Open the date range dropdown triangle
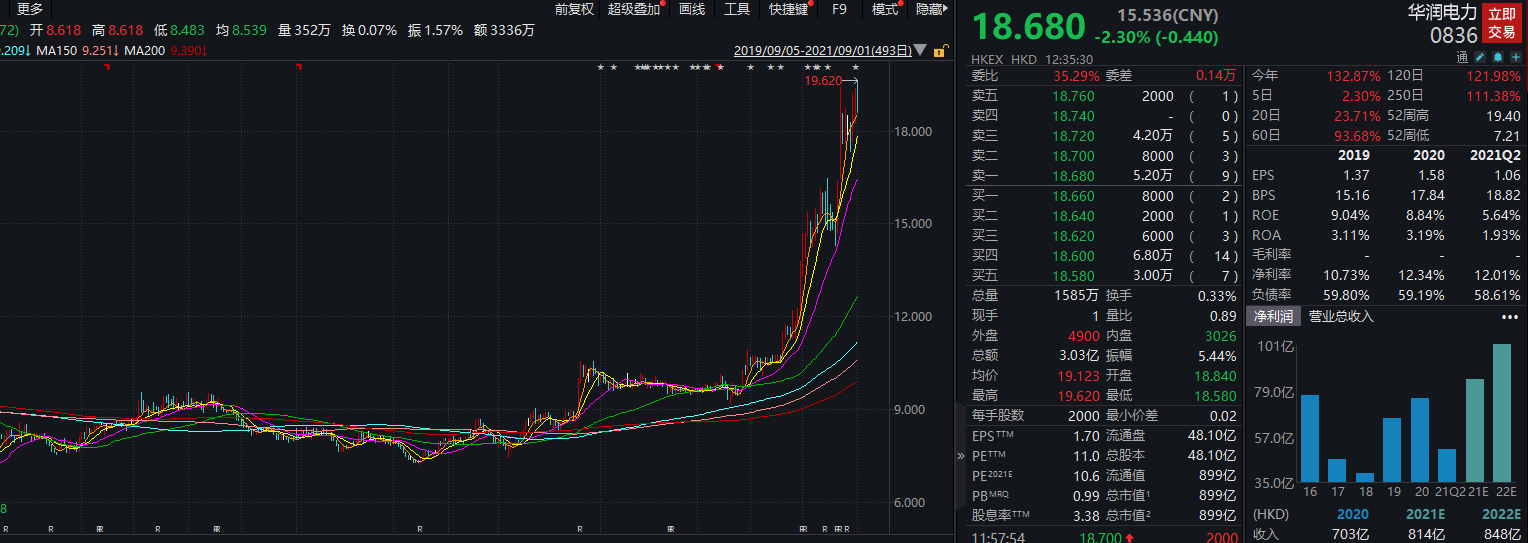Viewport: 1528px width, 543px height. tap(920, 50)
